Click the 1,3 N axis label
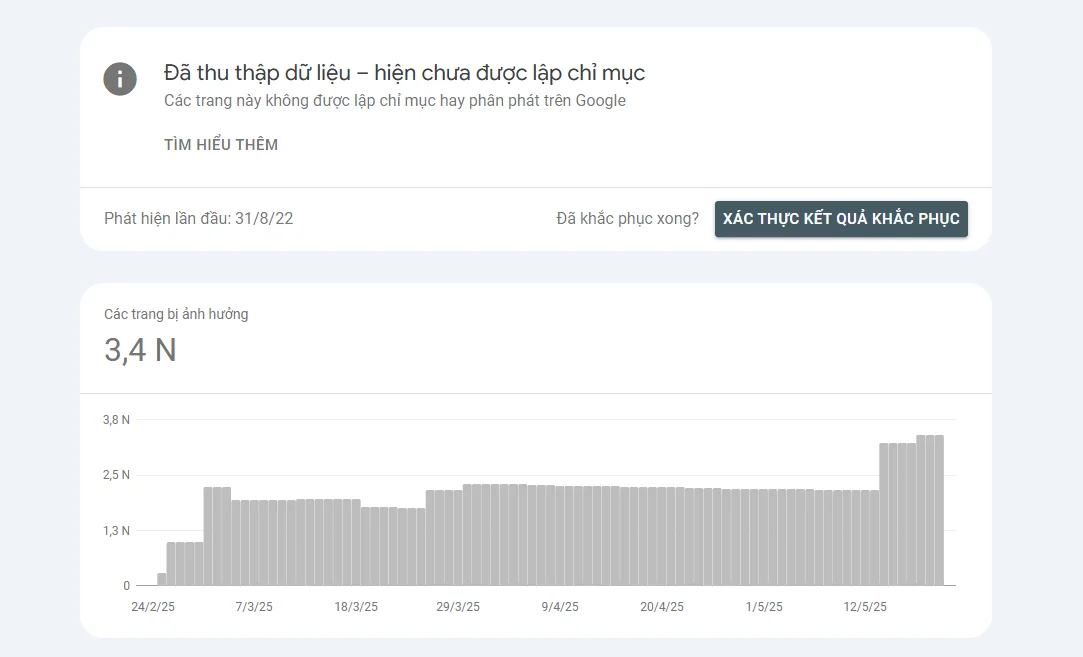This screenshot has height=657, width=1083. tap(116, 531)
